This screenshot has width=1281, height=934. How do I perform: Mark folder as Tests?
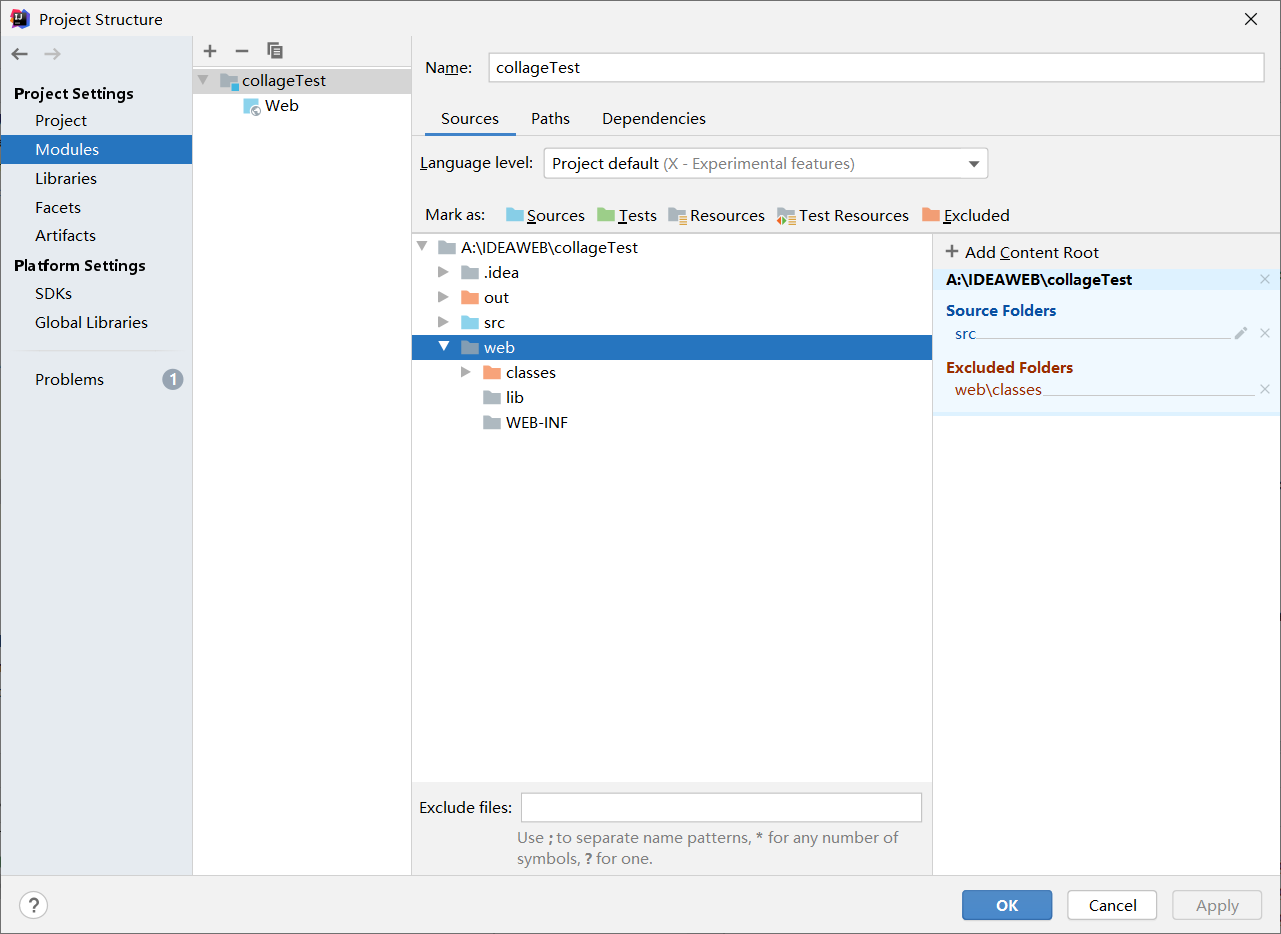(x=627, y=215)
